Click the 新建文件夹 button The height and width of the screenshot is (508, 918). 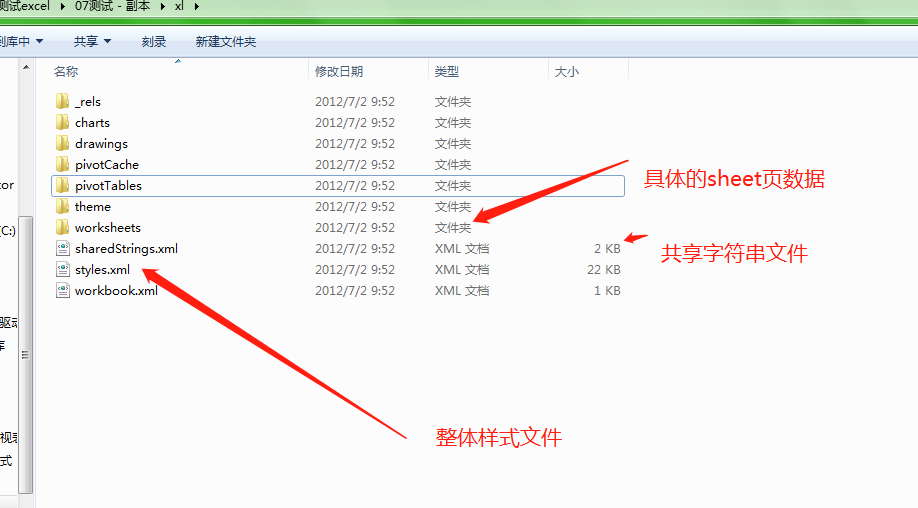[x=225, y=42]
